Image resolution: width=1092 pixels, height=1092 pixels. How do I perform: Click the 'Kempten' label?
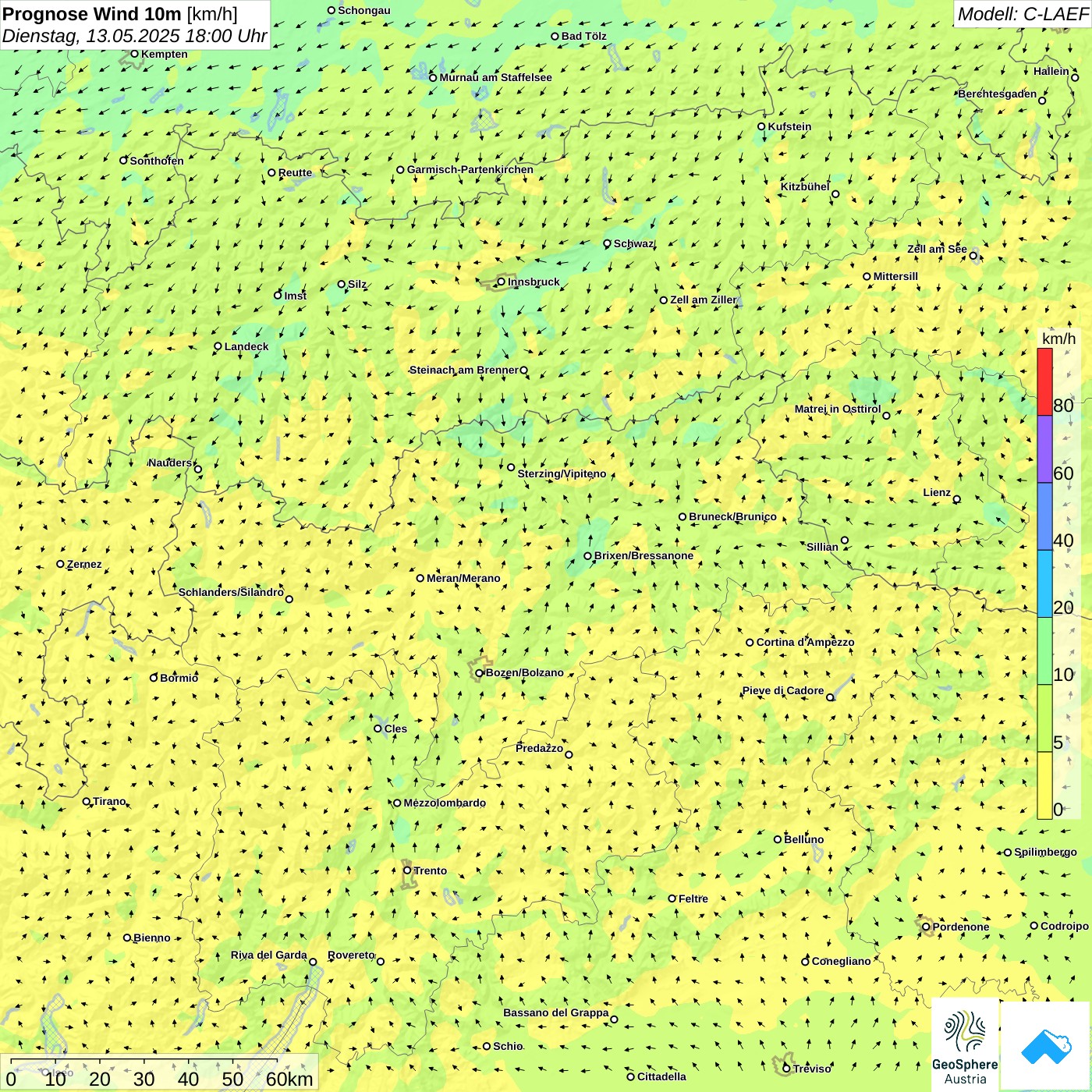point(165,54)
